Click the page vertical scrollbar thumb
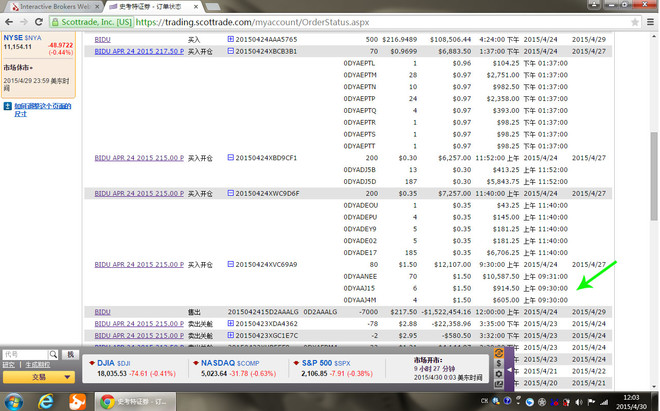 pyautogui.click(x=654, y=176)
